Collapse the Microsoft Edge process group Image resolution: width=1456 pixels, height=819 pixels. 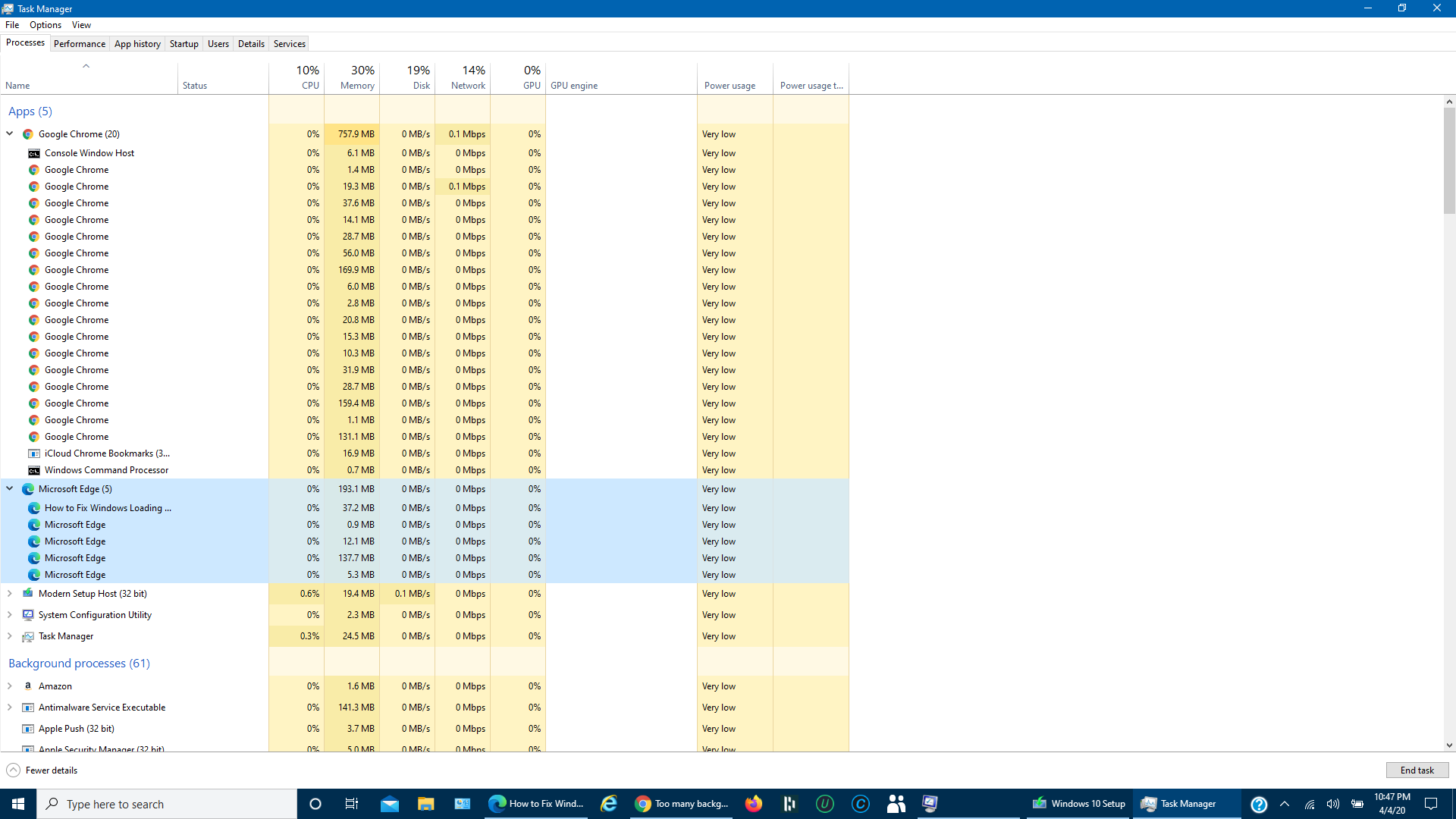10,488
